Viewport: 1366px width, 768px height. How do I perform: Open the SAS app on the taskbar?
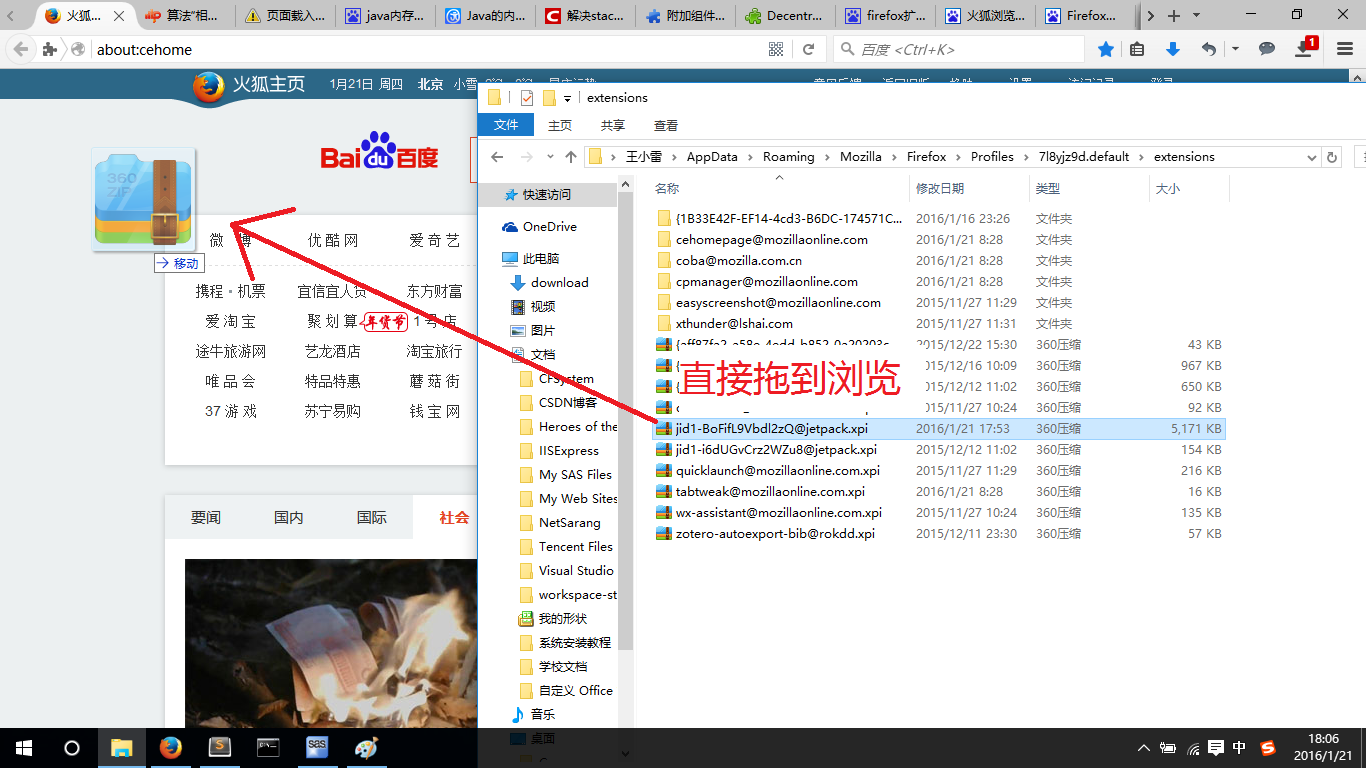pos(317,747)
